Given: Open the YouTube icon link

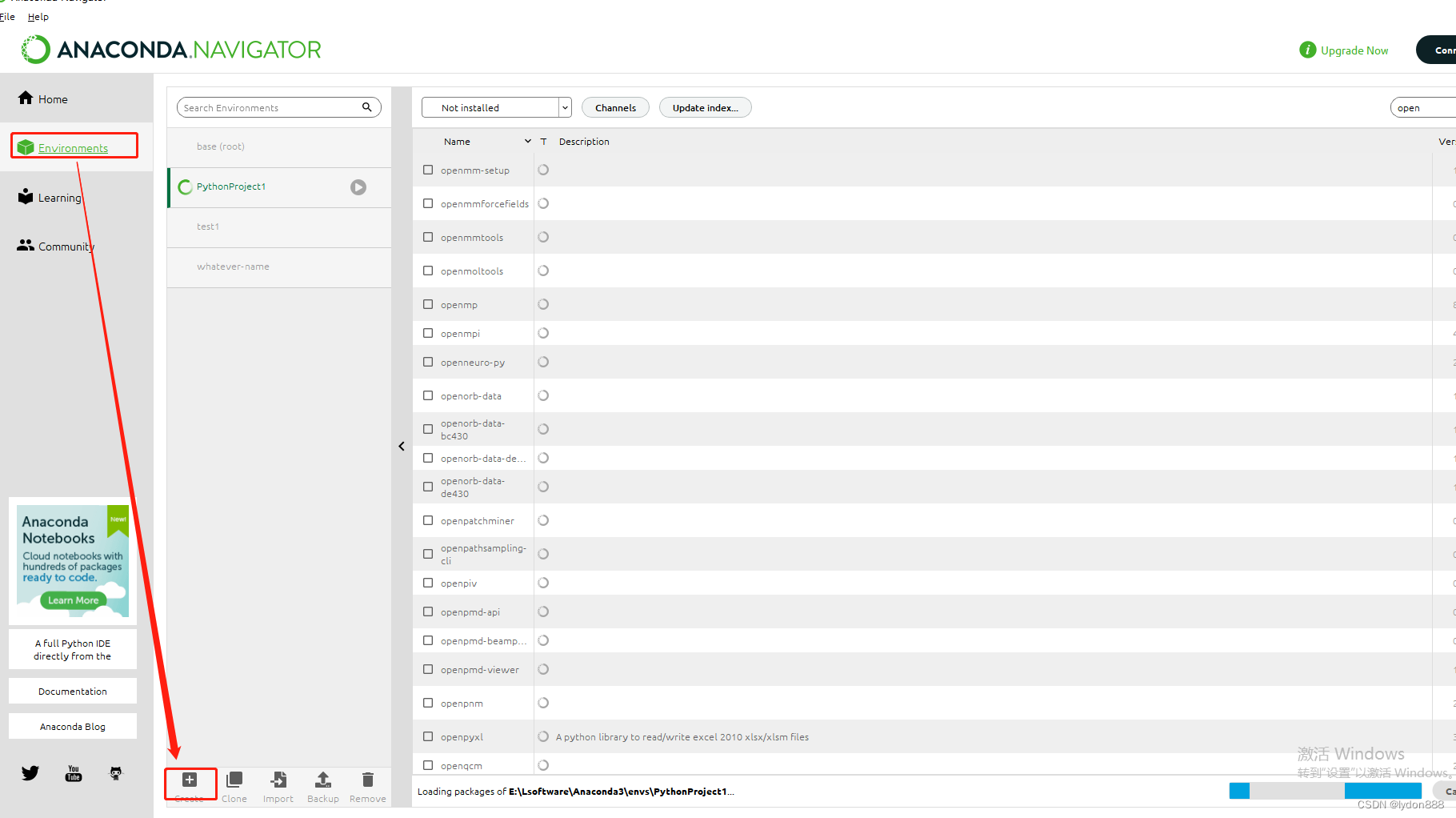Looking at the screenshot, I should (x=74, y=773).
